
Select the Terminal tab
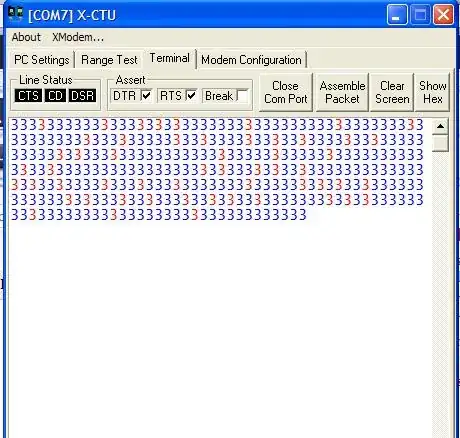click(x=170, y=59)
